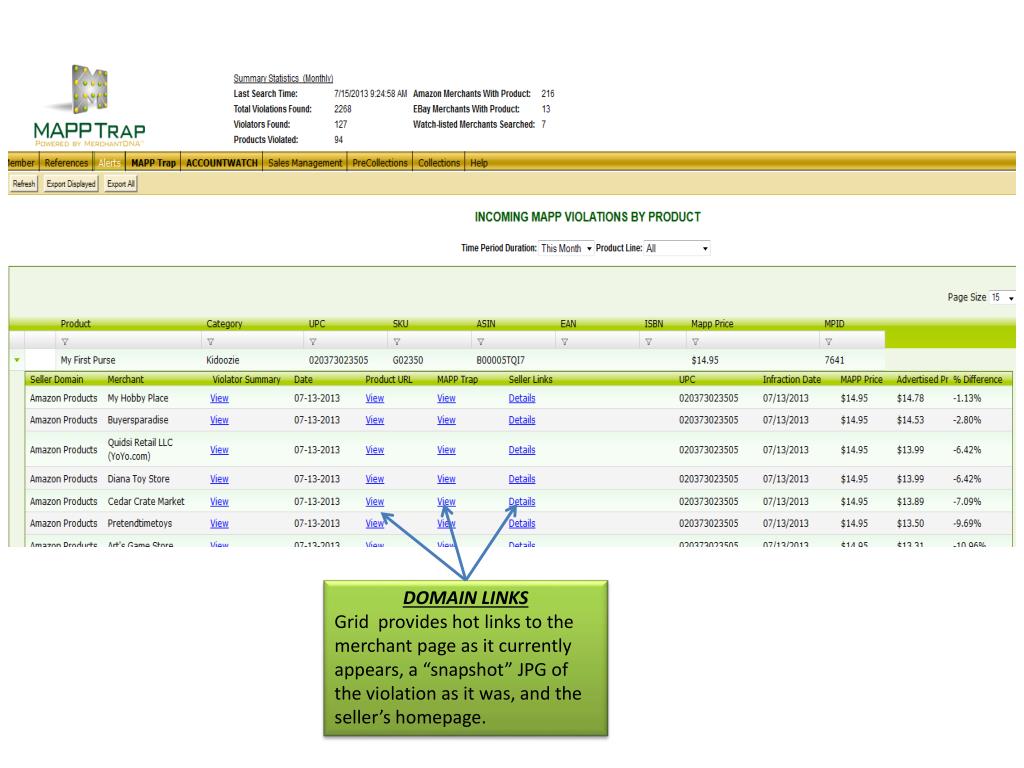The width and height of the screenshot is (1024, 768).
Task: Click the Export Displayed button
Action: pos(71,184)
